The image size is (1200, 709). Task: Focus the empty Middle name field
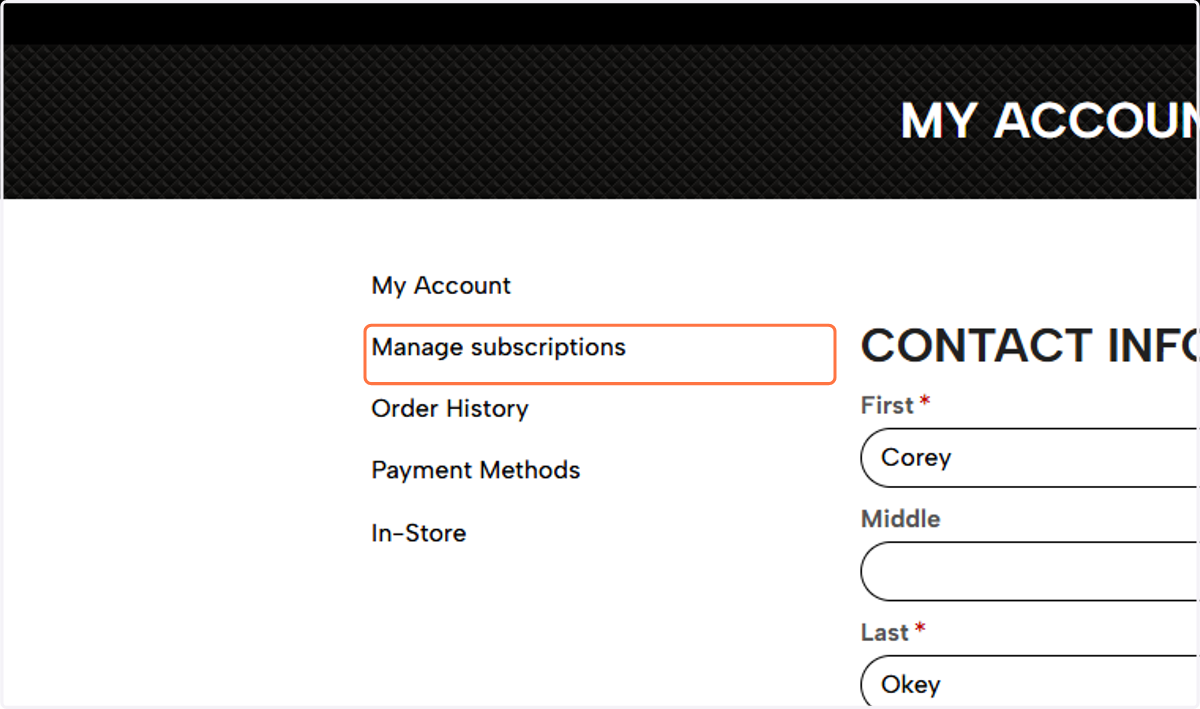point(1030,571)
